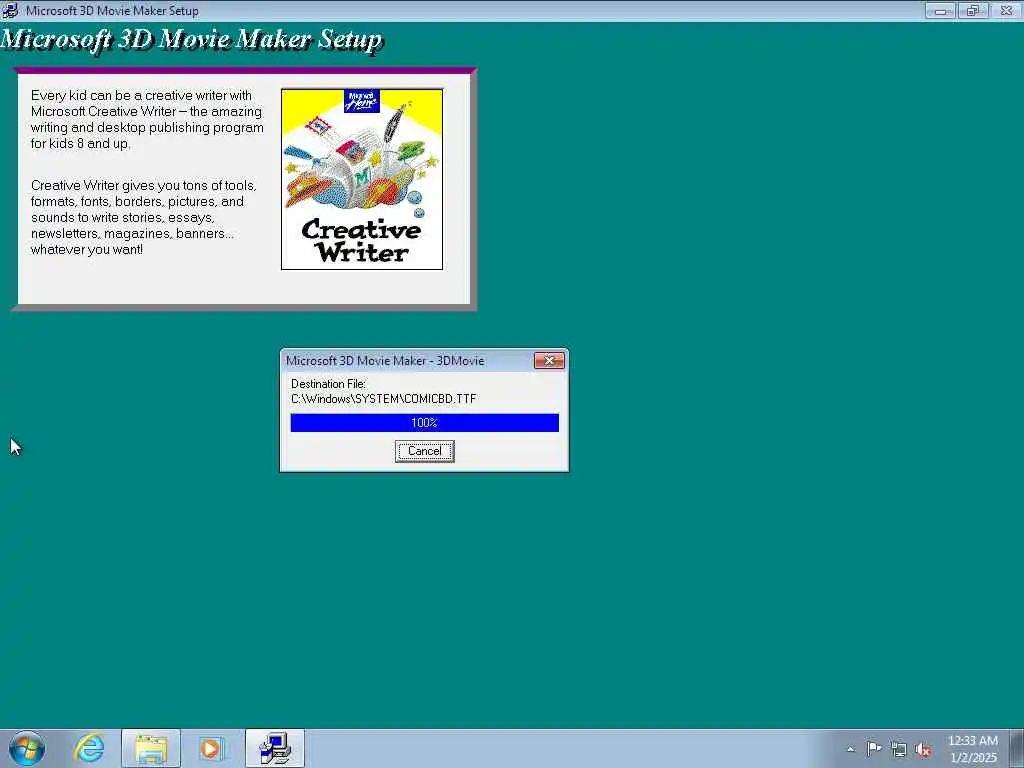Cancel the 3D Movie Maker file copy
Screen dimensions: 1024x768
[424, 451]
